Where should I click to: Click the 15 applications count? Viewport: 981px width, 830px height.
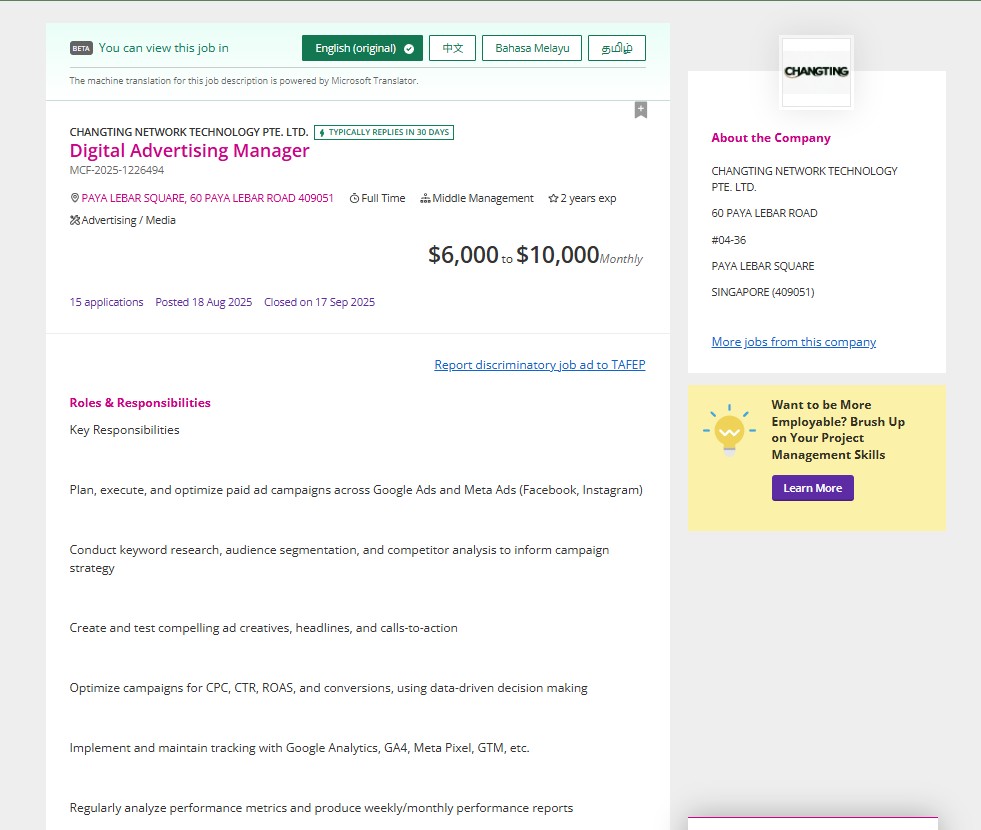click(106, 302)
